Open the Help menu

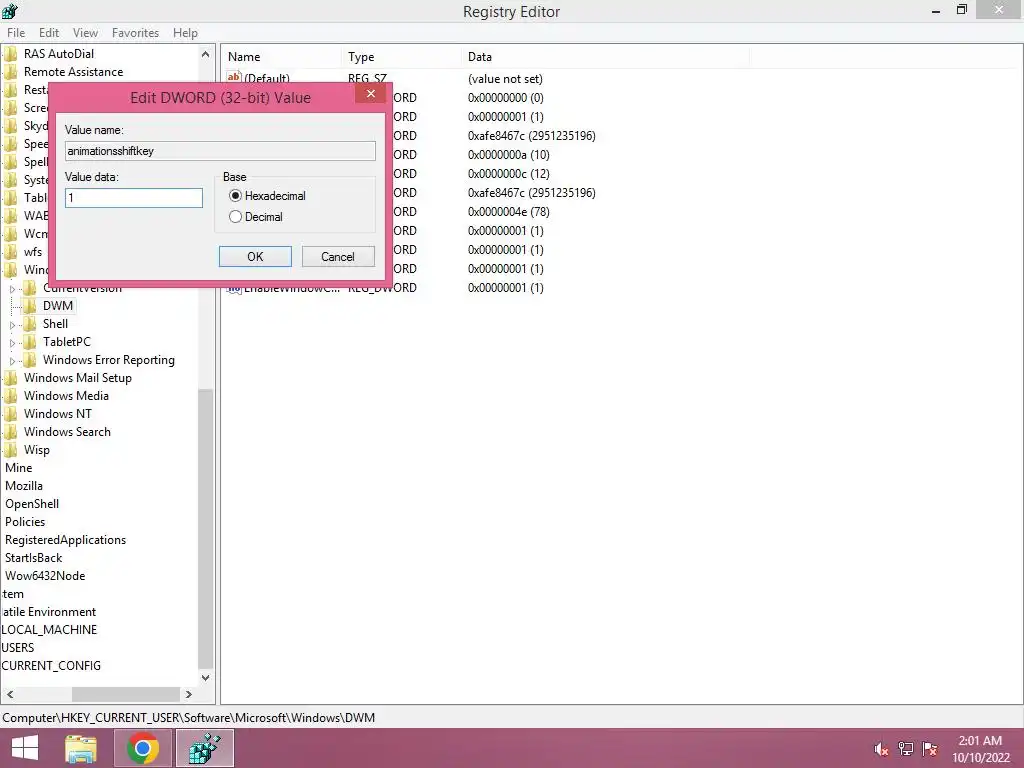(x=185, y=33)
